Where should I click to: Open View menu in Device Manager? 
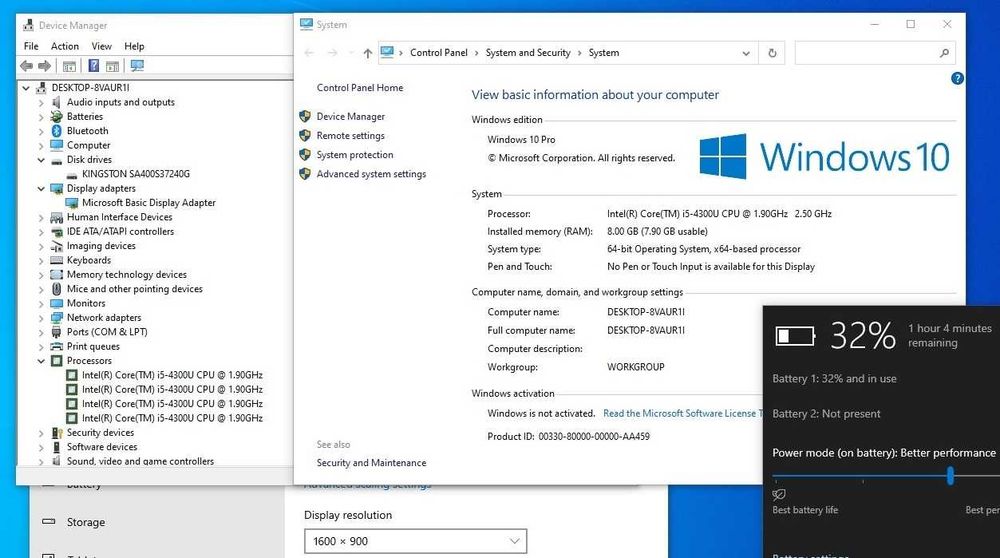[101, 46]
